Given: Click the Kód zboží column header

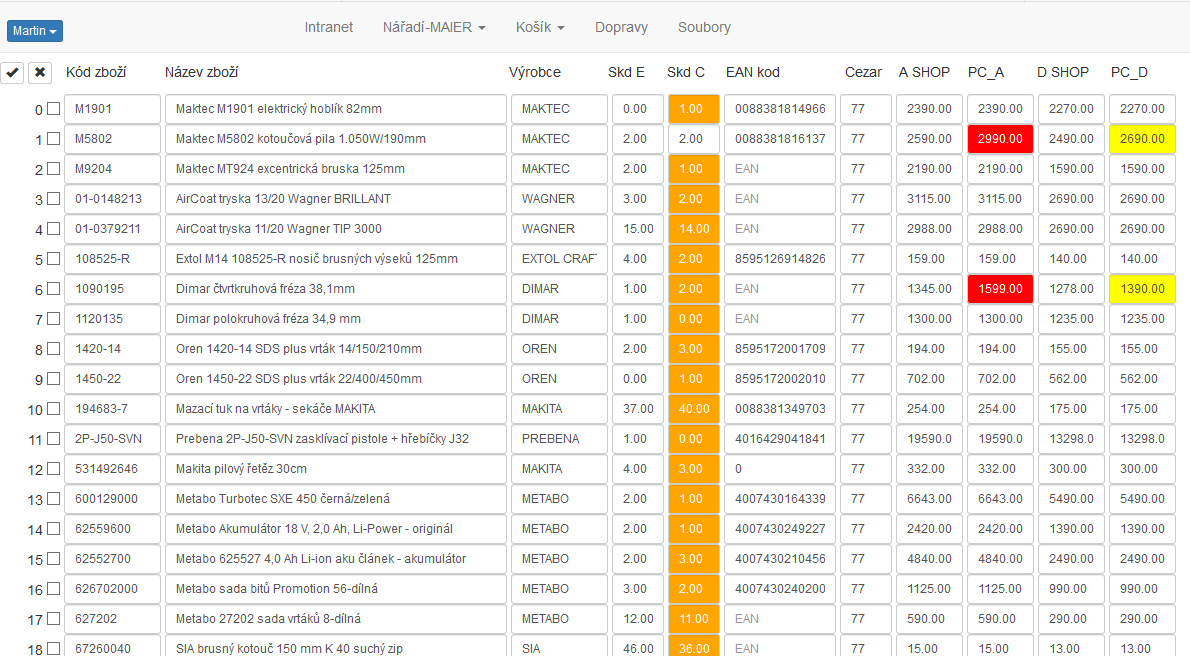Looking at the screenshot, I should coord(96,72).
